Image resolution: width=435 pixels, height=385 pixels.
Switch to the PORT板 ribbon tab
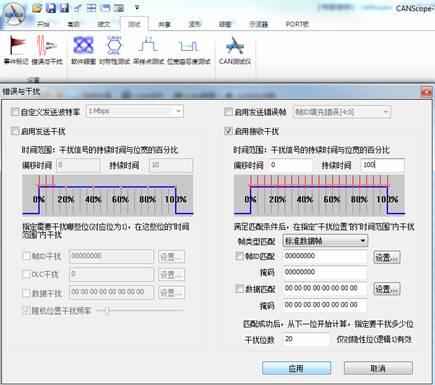click(297, 24)
